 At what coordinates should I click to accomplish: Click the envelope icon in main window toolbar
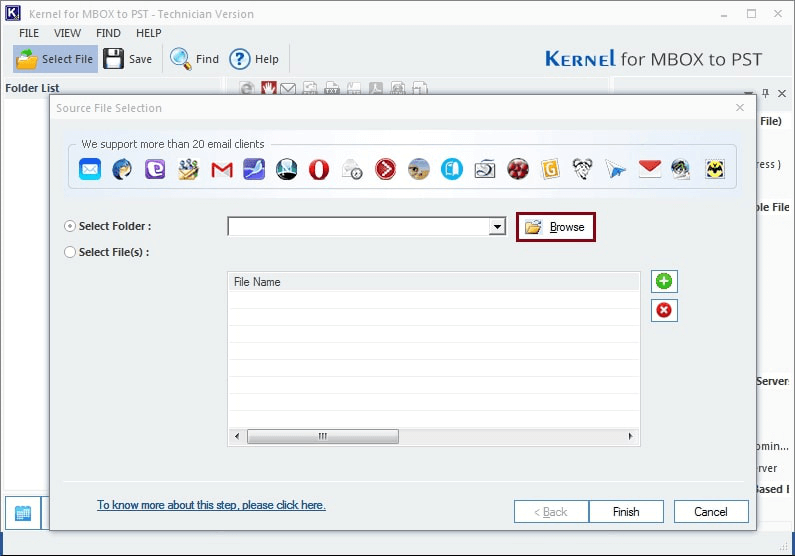pos(288,89)
